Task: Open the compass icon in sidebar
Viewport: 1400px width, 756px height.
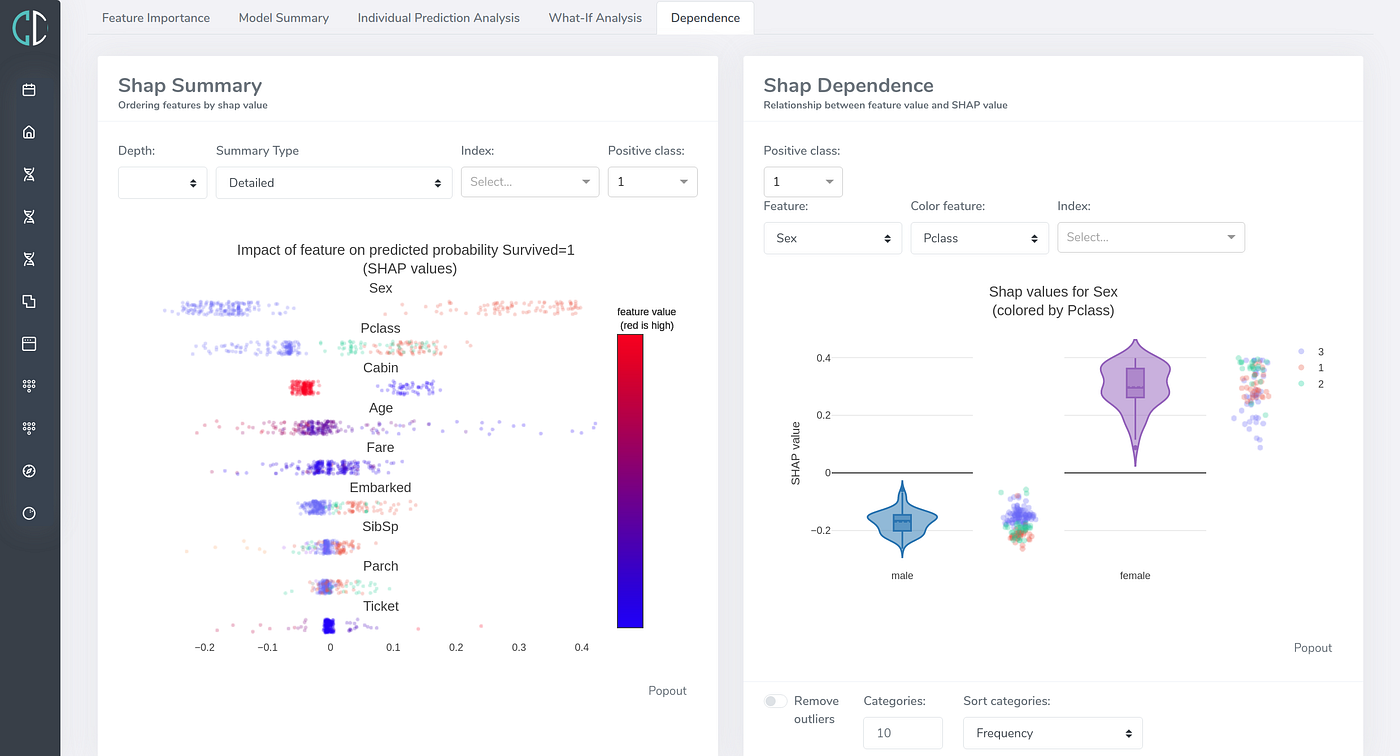Action: (29, 471)
